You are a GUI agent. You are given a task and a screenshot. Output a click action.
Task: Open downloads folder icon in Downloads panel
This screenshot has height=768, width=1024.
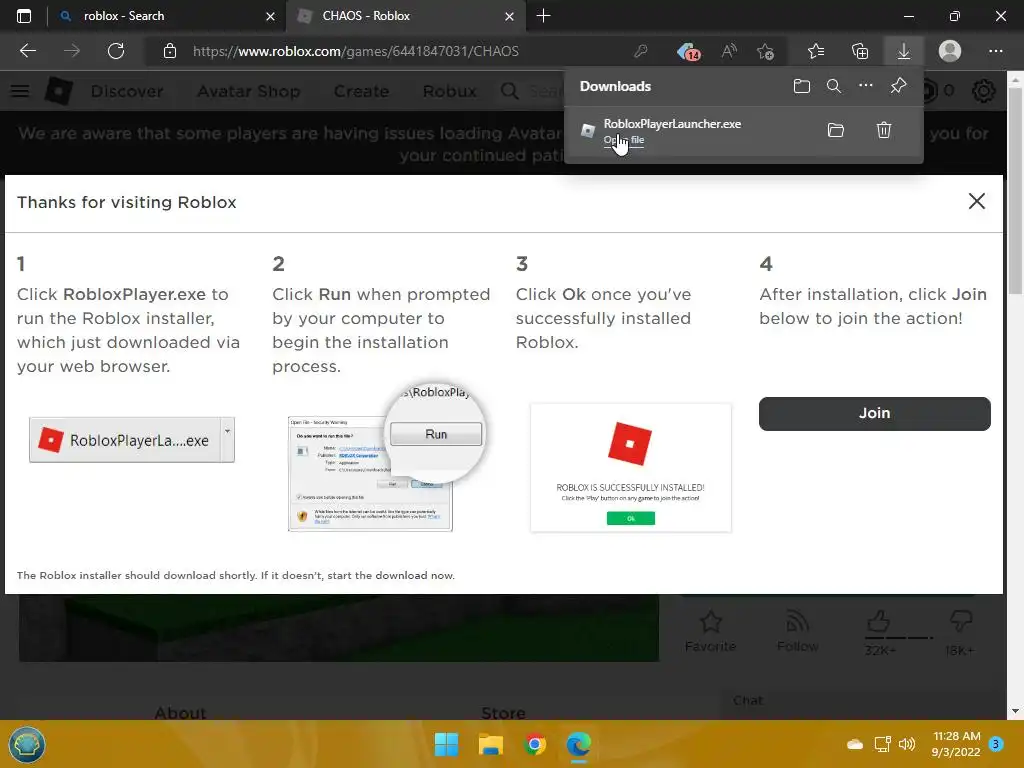[801, 86]
